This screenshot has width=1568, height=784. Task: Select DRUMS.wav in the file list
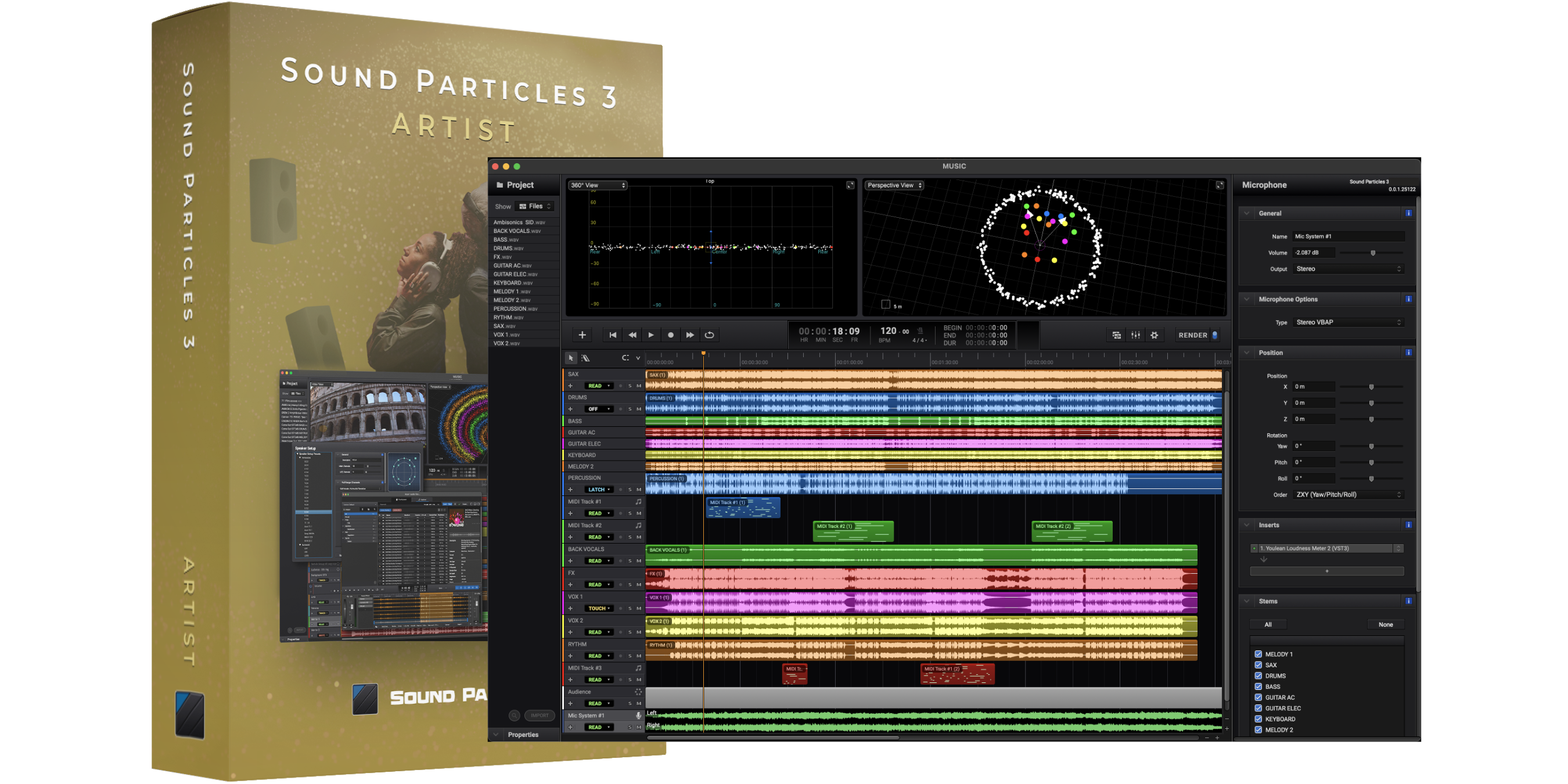(x=508, y=249)
